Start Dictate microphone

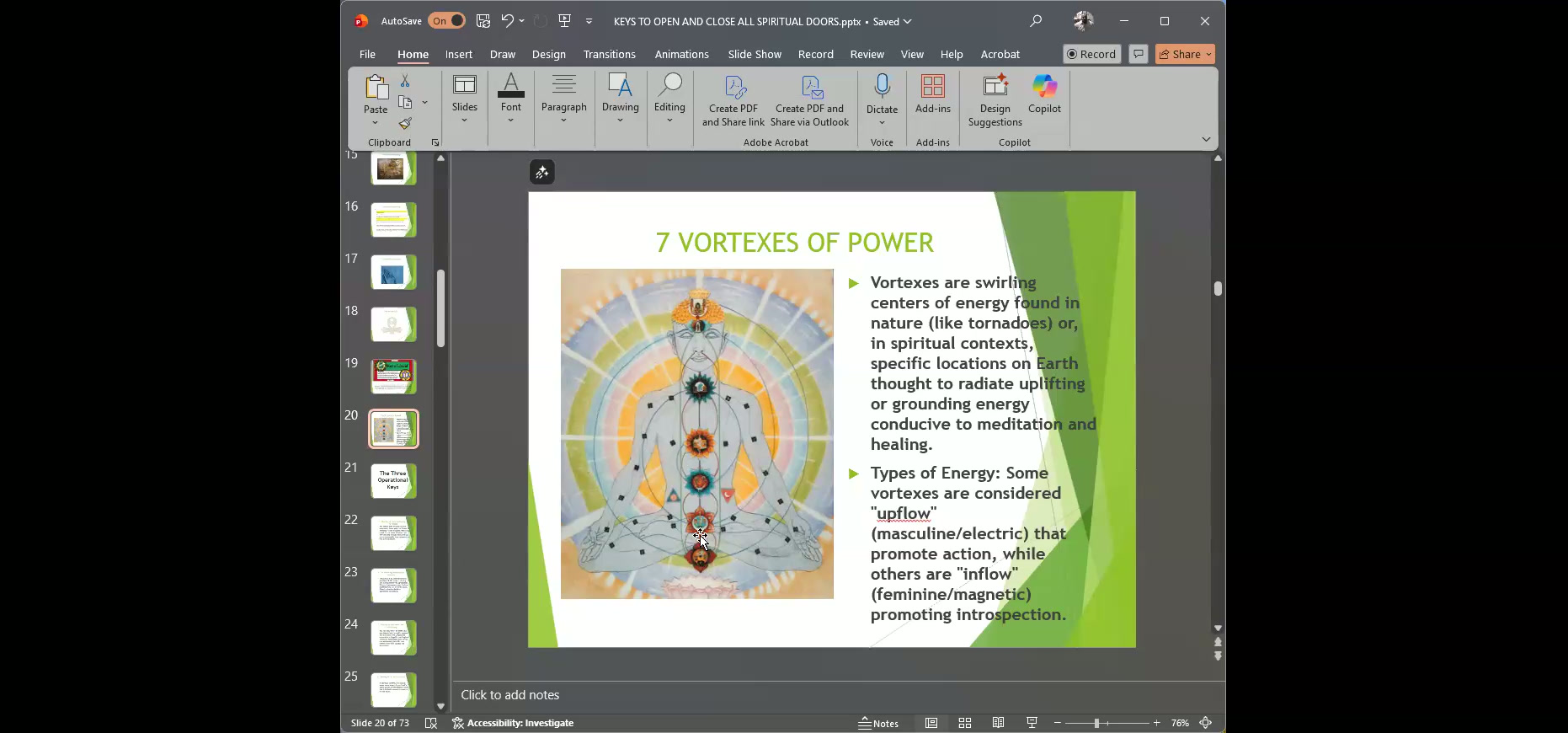click(882, 88)
